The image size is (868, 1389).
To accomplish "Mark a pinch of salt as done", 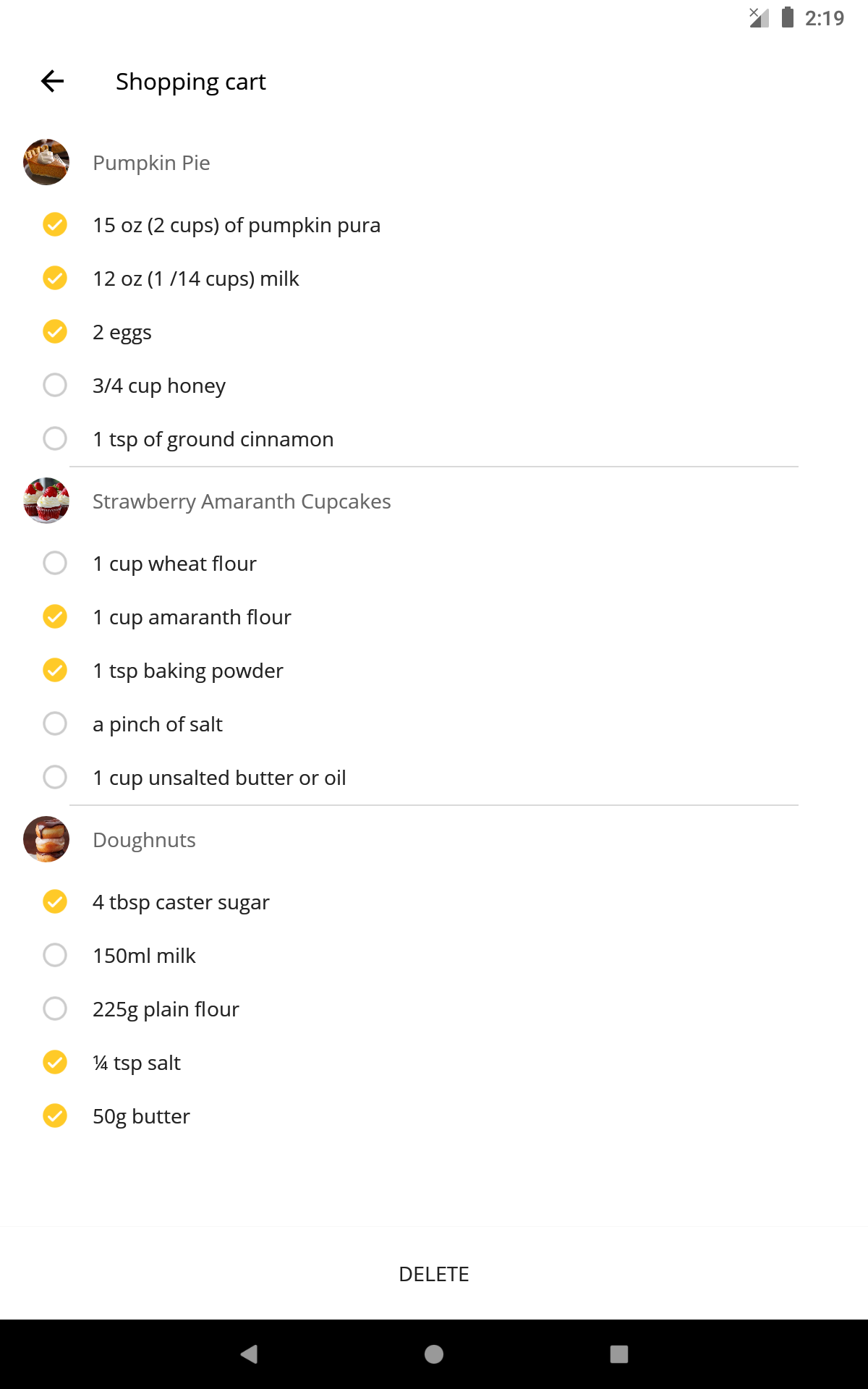I will (x=54, y=723).
